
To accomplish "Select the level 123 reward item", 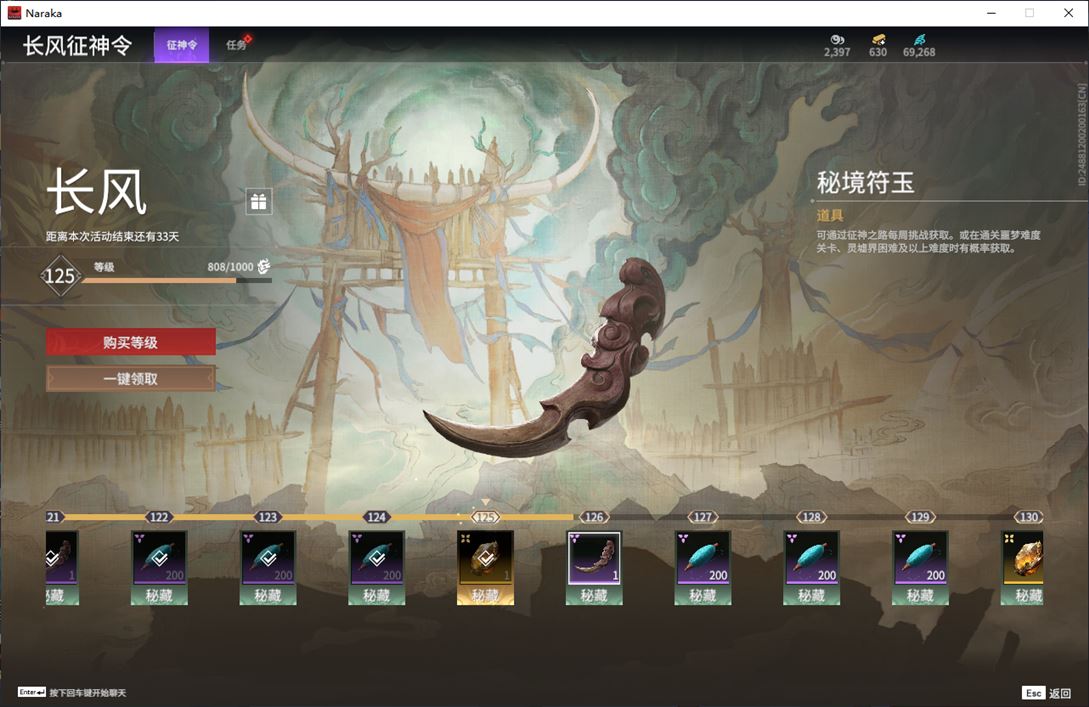I will pos(268,567).
